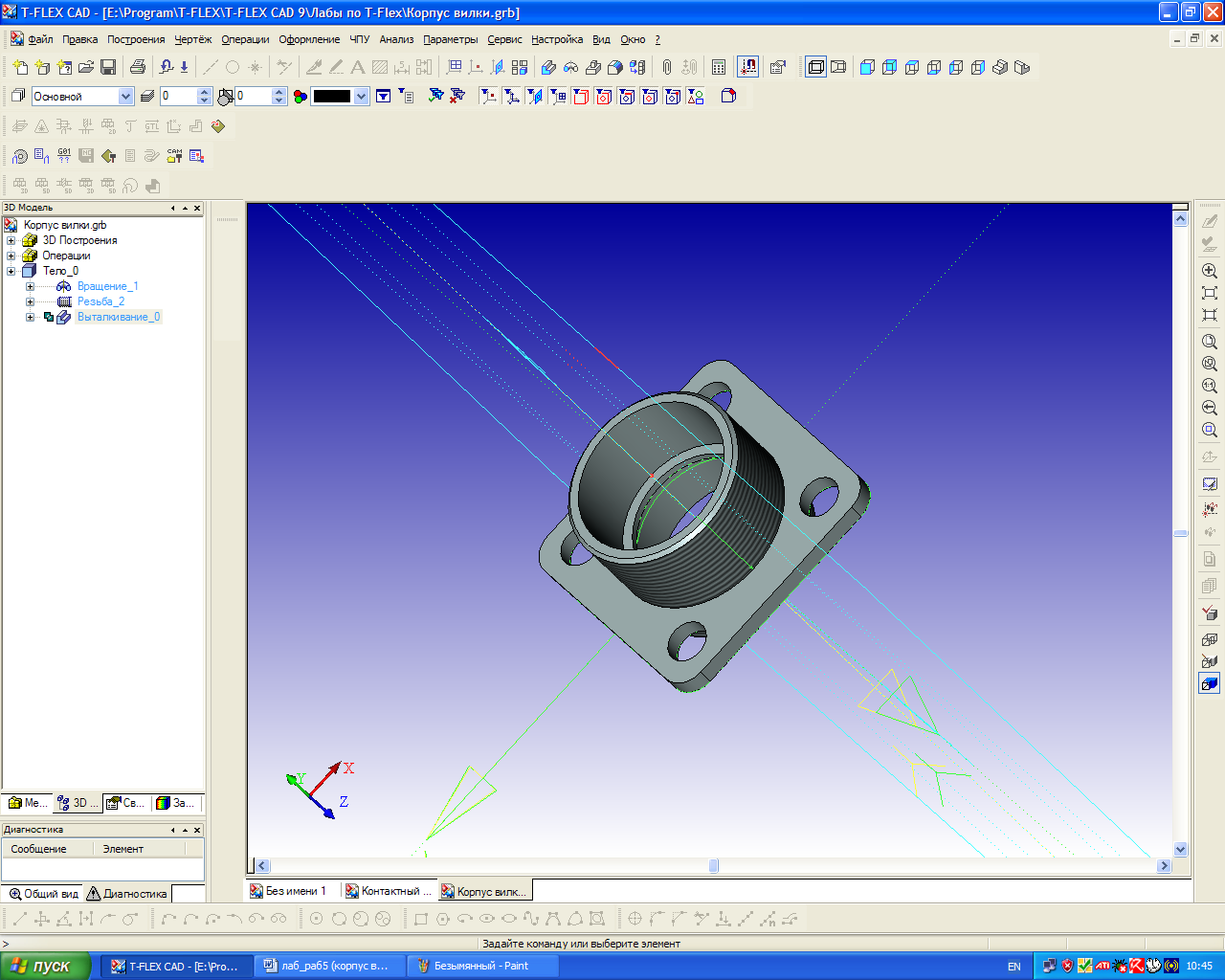Click the Undo arrow toolbar icon

[x=166, y=67]
